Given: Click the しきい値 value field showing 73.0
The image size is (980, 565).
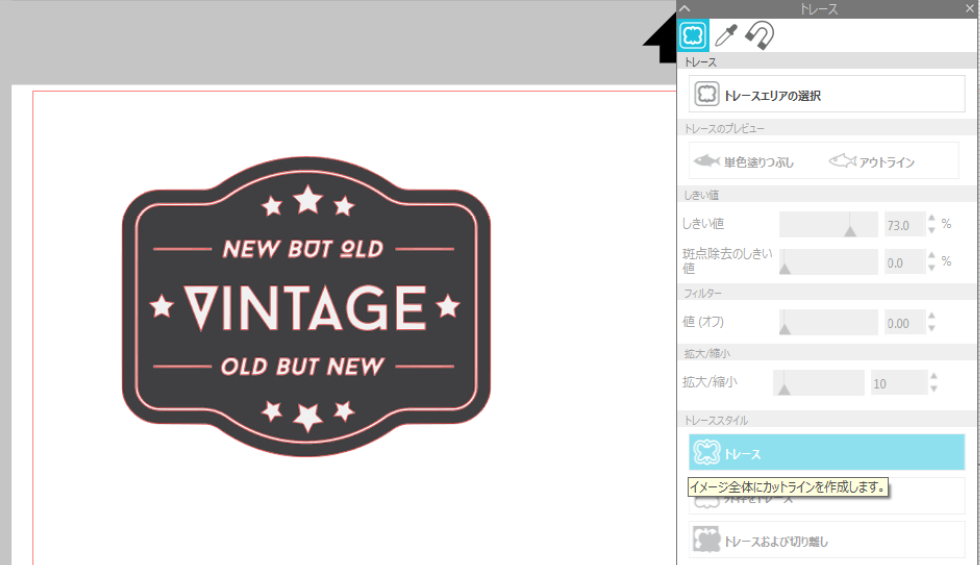Looking at the screenshot, I should 904,225.
